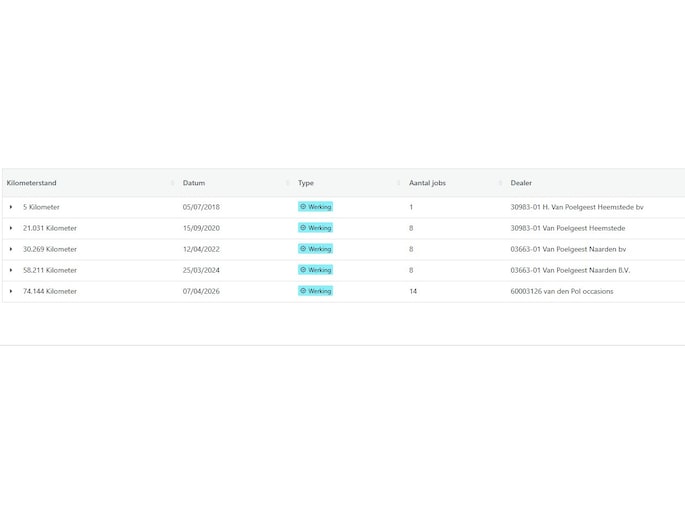Click Werking badge in 25/03/2024 row
The width and height of the screenshot is (685, 513).
315,270
